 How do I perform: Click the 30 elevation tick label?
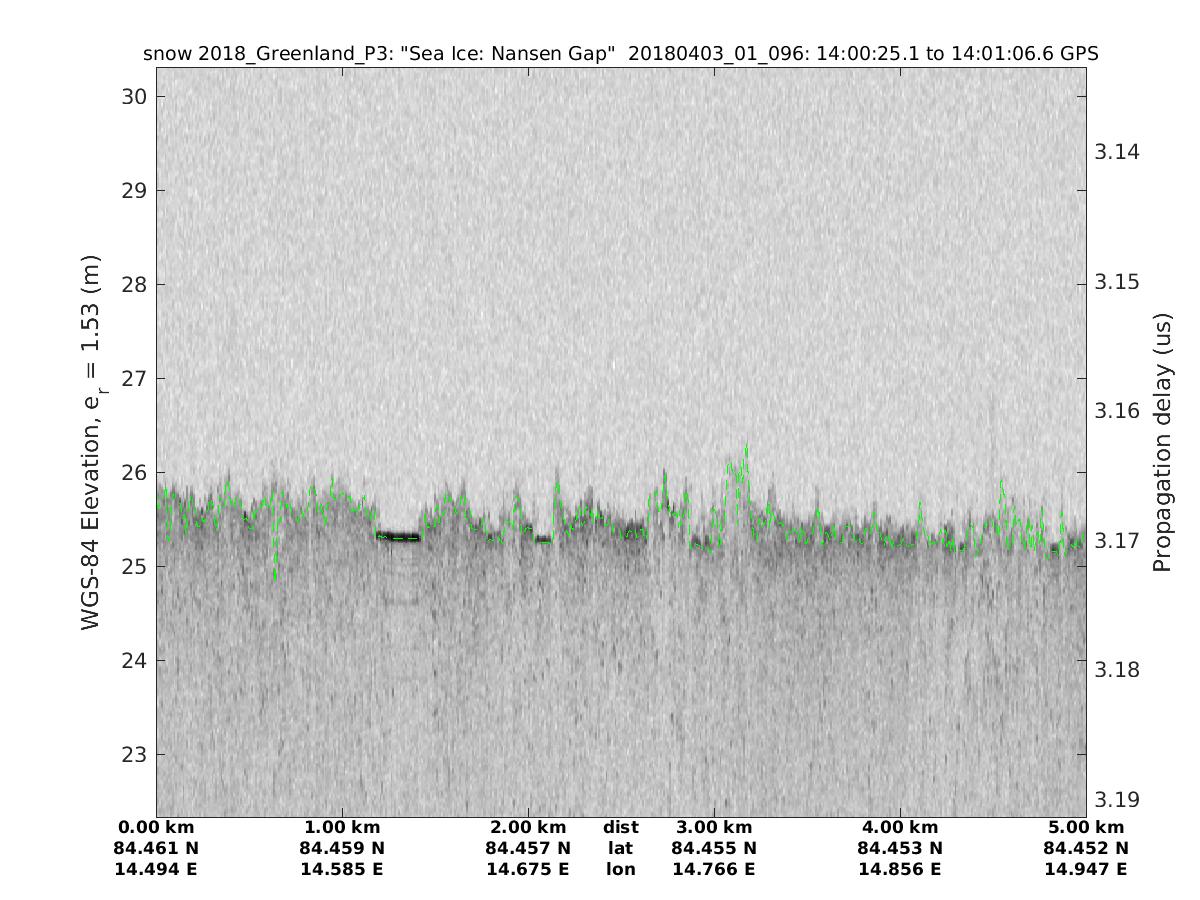click(x=133, y=97)
